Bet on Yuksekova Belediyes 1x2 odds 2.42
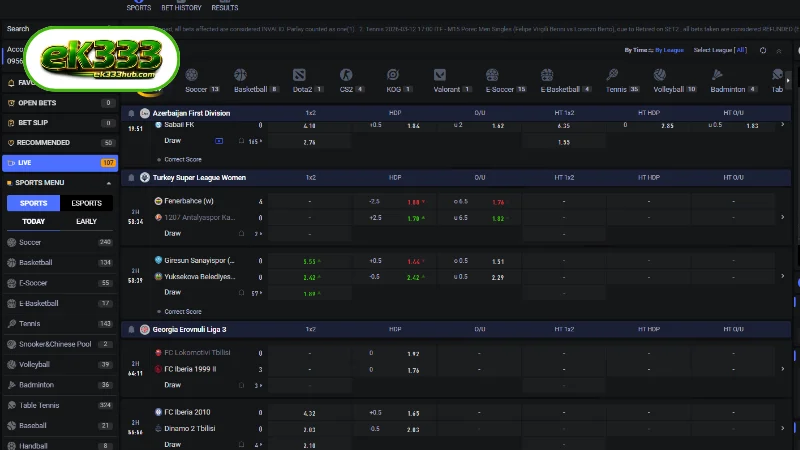This screenshot has height=450, width=800. pos(310,278)
